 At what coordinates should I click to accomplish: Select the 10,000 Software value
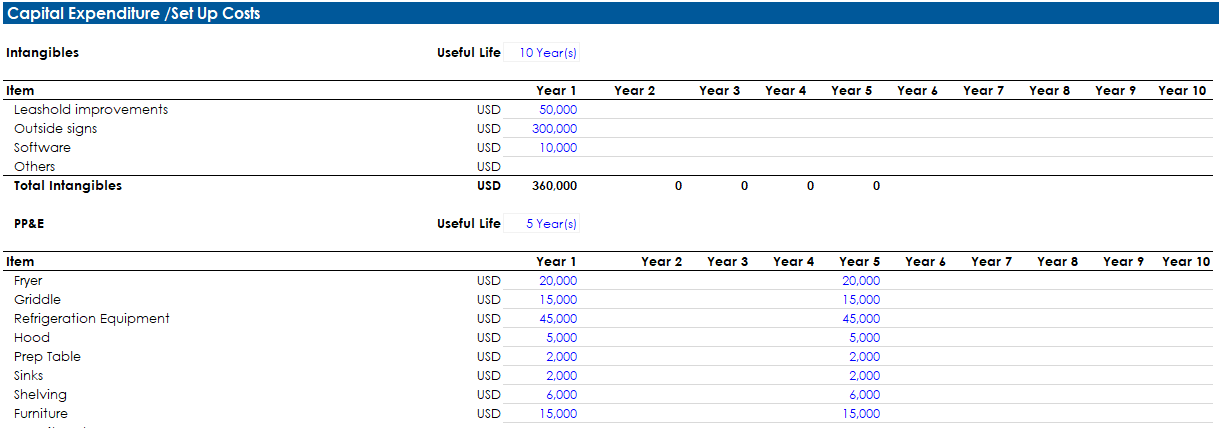[558, 148]
